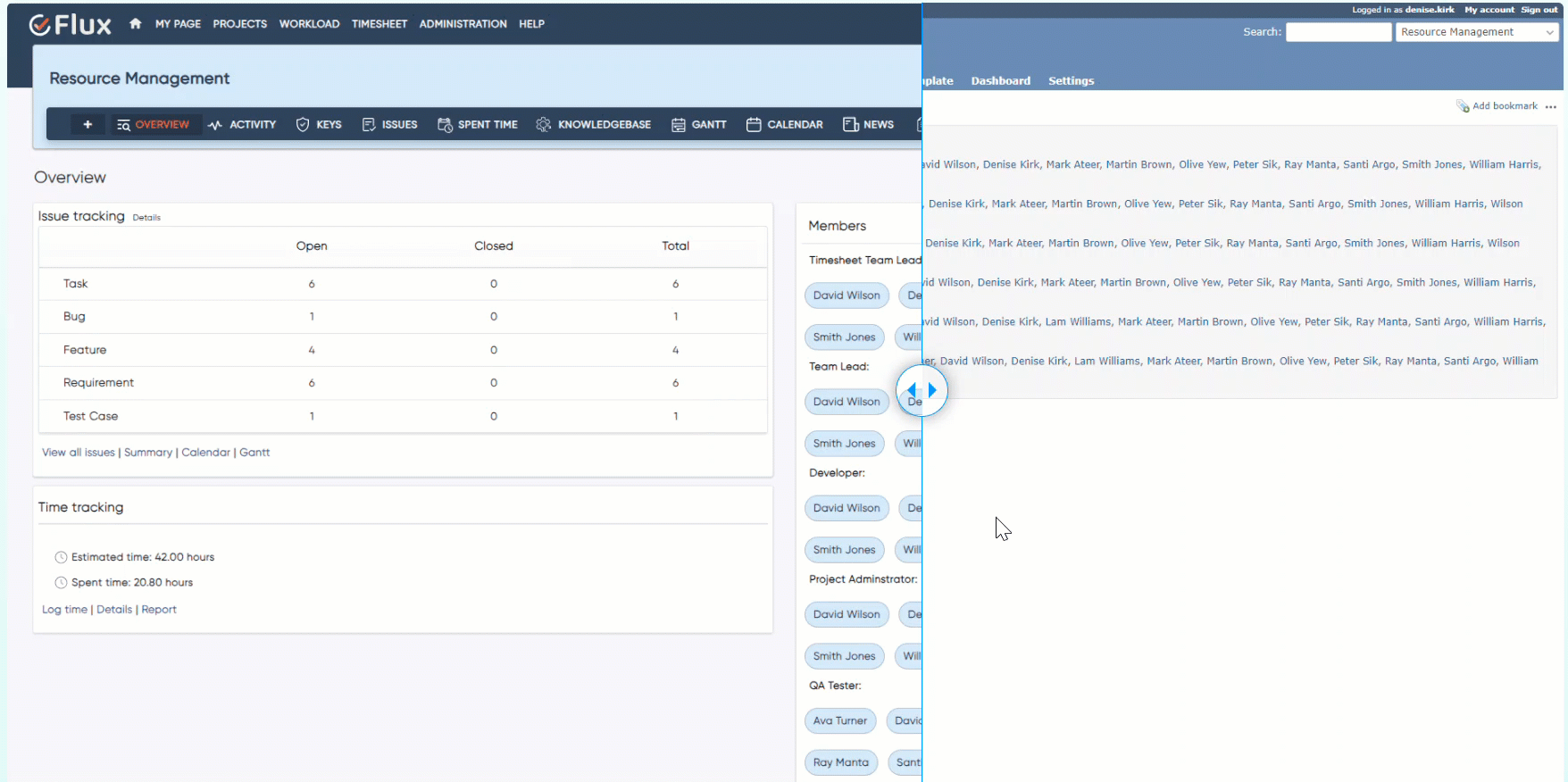Screen dimensions: 1568x782
Task: Click the Search input field
Action: point(1338,32)
